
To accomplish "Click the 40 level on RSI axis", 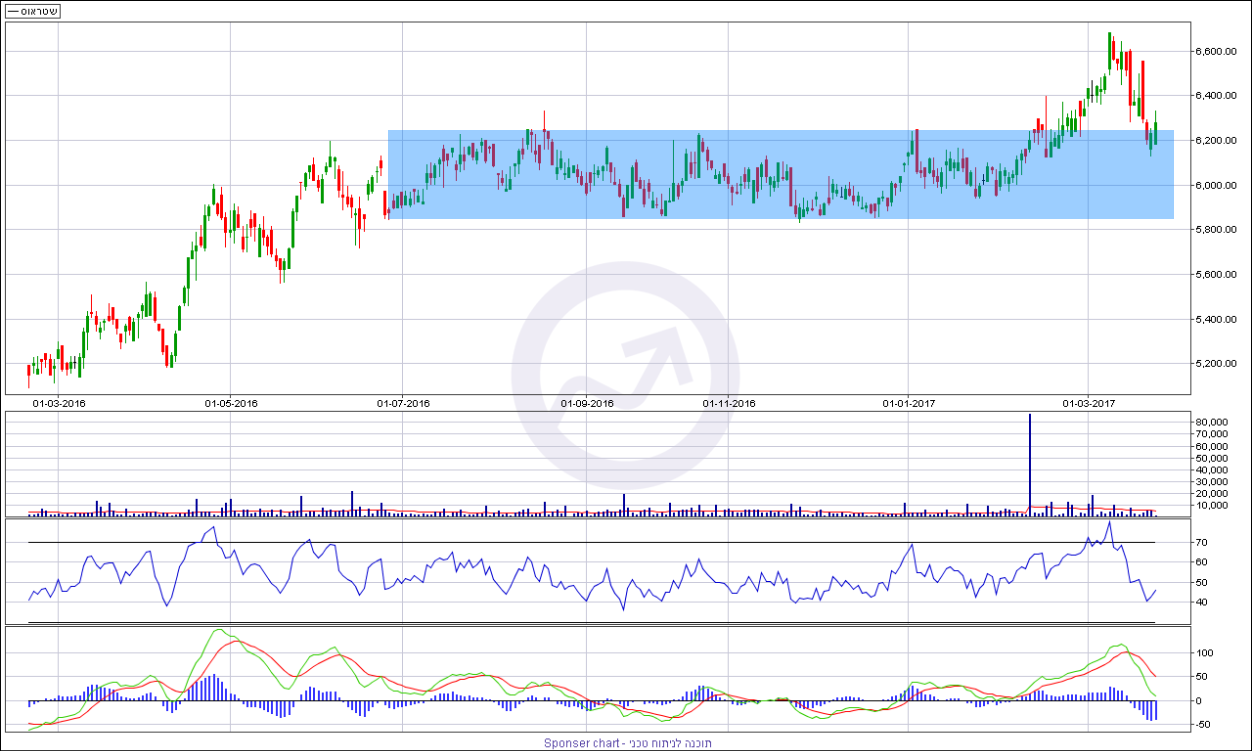I will (x=1203, y=603).
